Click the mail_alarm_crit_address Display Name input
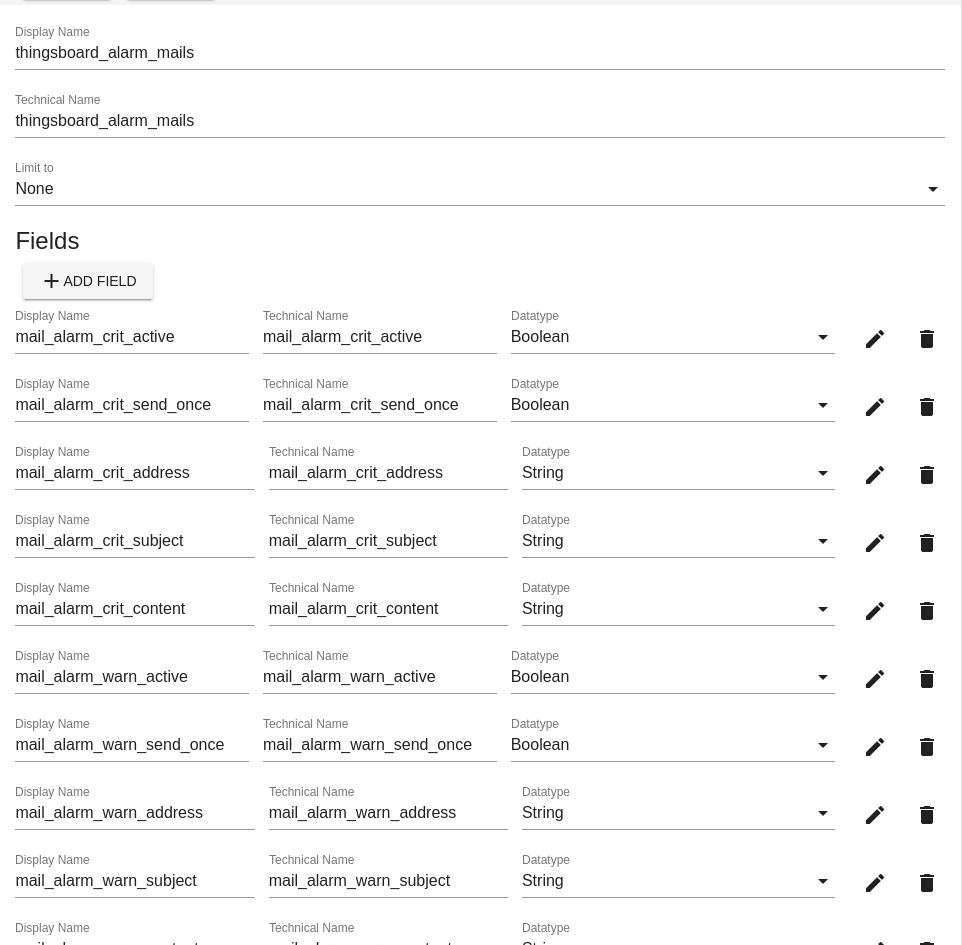 (x=132, y=473)
